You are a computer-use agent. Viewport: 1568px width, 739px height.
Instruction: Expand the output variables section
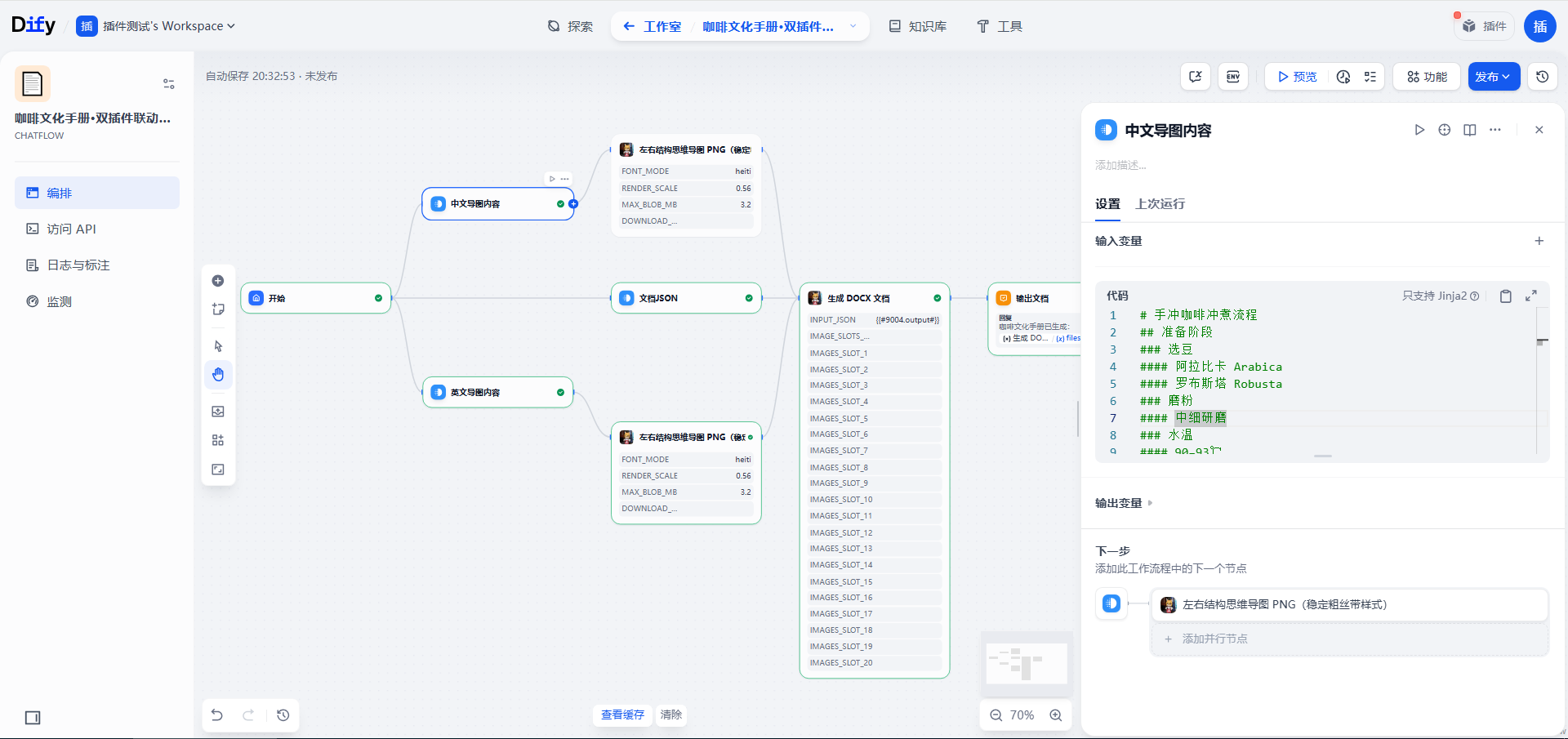pyautogui.click(x=1124, y=503)
